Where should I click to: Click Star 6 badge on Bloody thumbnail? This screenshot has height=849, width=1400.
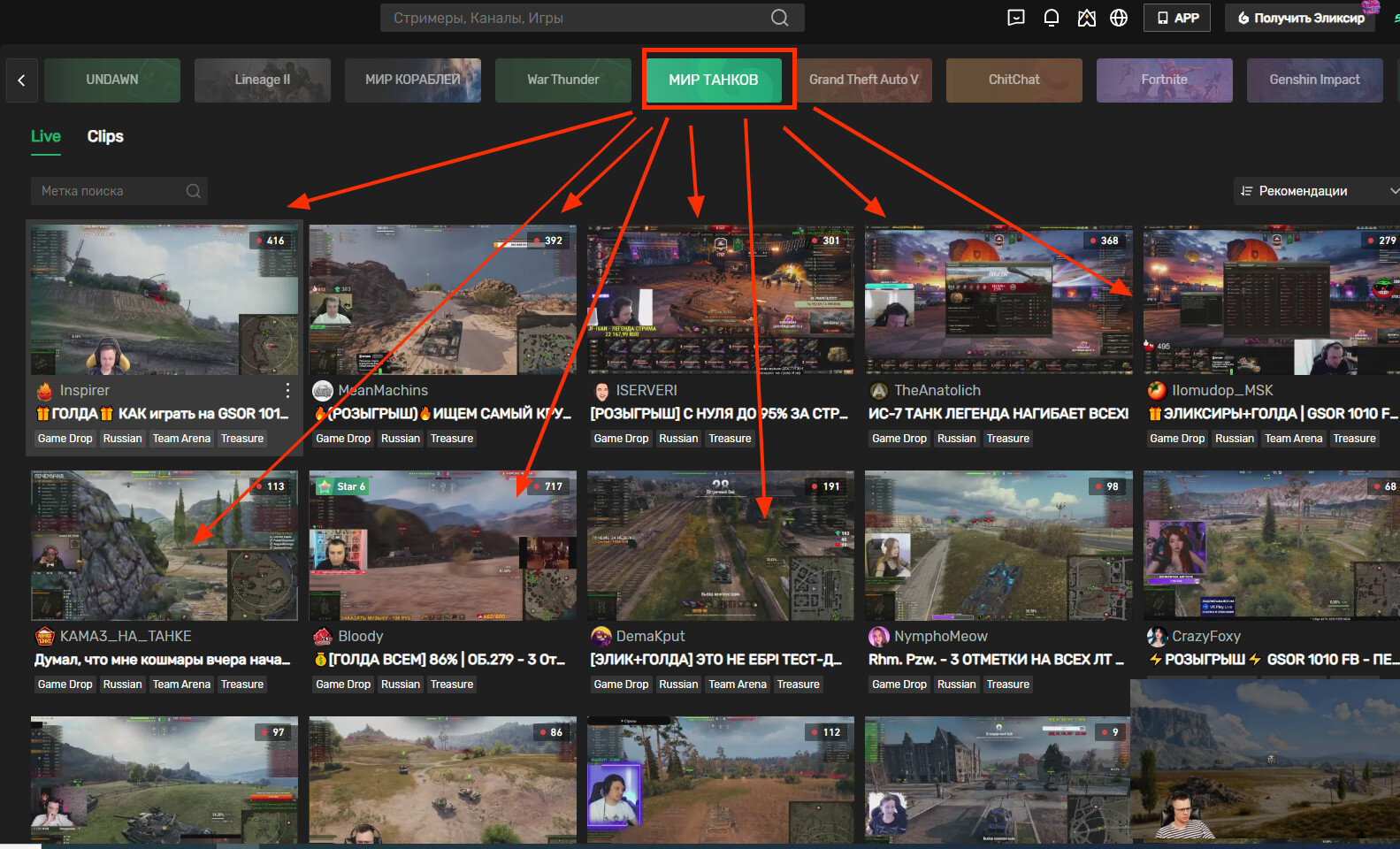click(x=341, y=486)
